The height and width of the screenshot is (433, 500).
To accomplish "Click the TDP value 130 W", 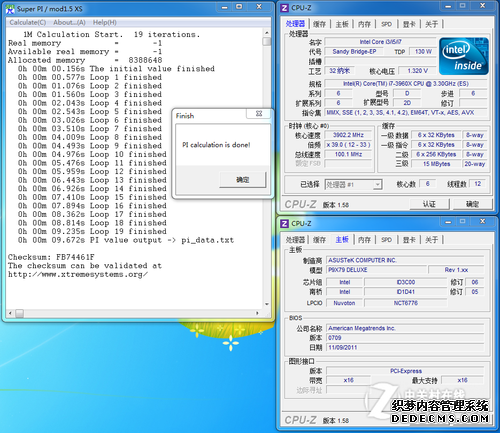I will [423, 52].
